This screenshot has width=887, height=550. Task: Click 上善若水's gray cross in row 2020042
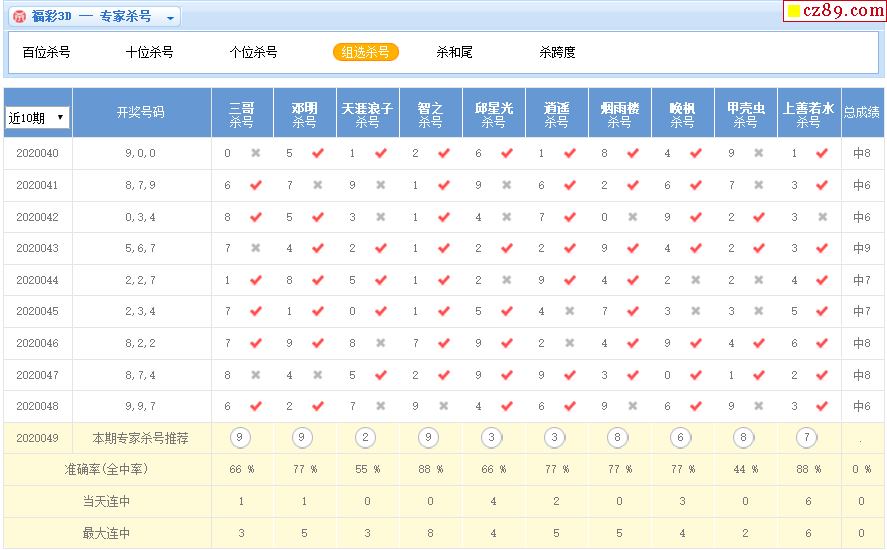(822, 217)
